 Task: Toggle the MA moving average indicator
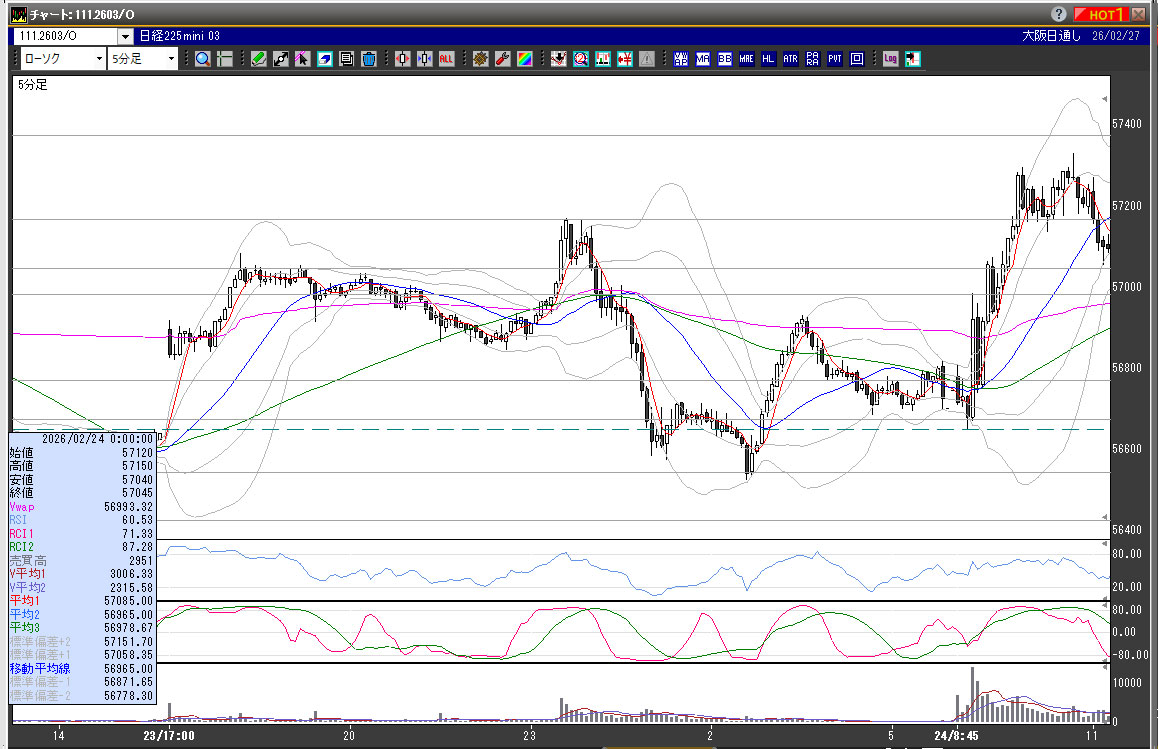coord(703,59)
